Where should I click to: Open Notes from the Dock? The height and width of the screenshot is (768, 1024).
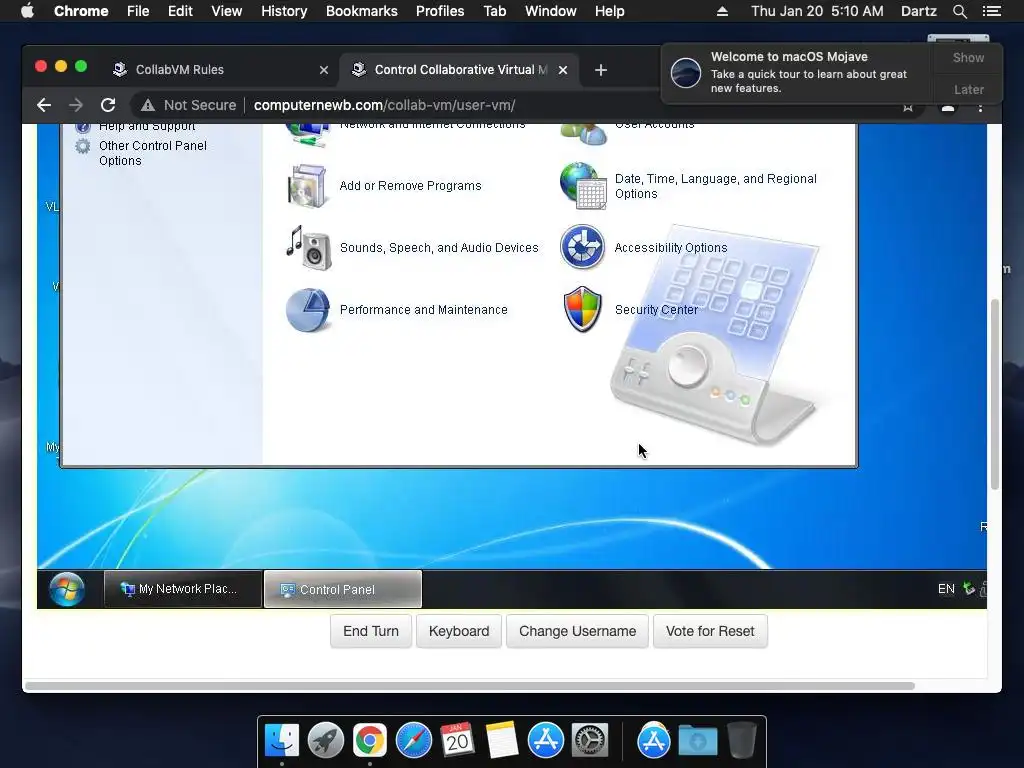[502, 741]
